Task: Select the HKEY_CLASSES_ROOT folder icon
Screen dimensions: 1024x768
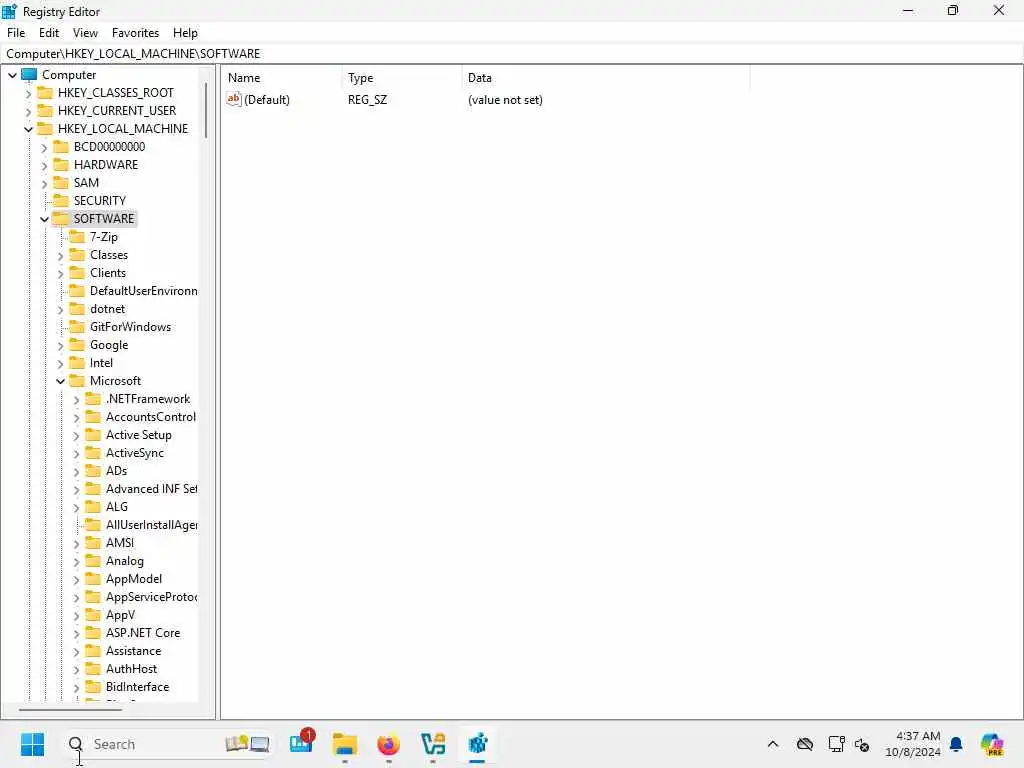Action: click(45, 92)
